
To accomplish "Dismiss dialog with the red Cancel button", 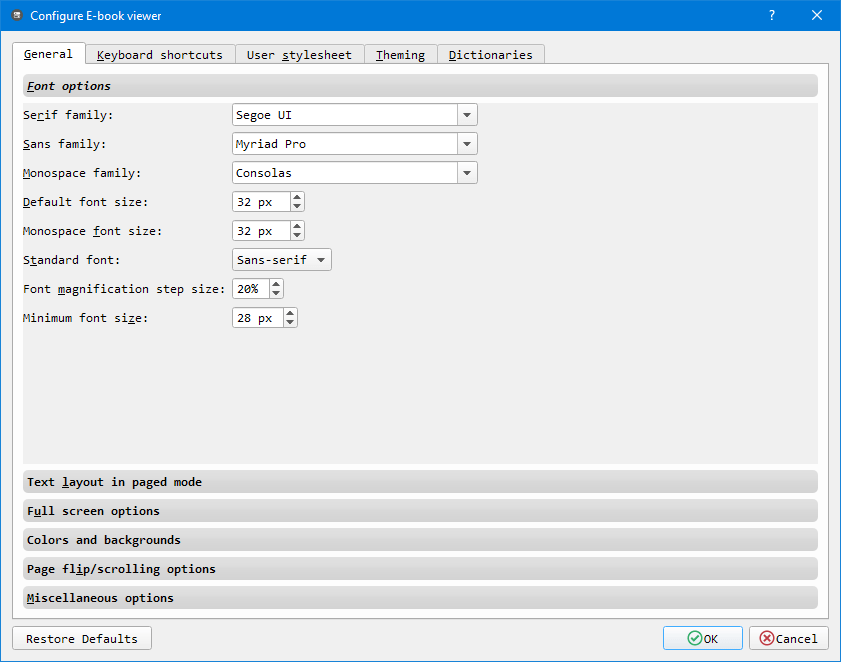I will pos(788,638).
